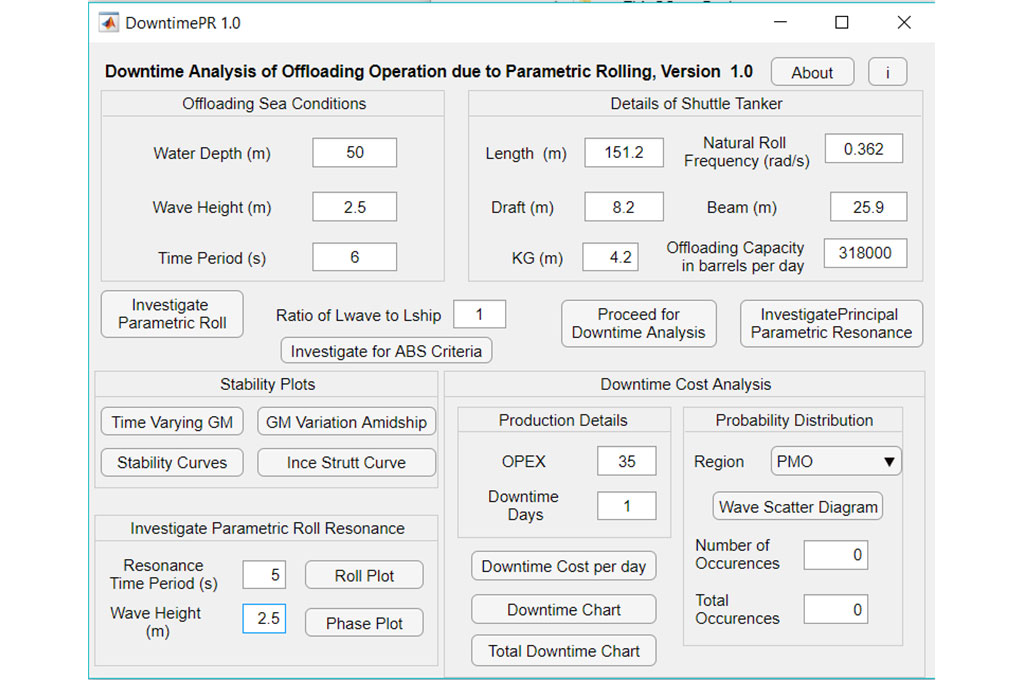The height and width of the screenshot is (680, 1024).
Task: Open the About dialog
Action: [812, 72]
